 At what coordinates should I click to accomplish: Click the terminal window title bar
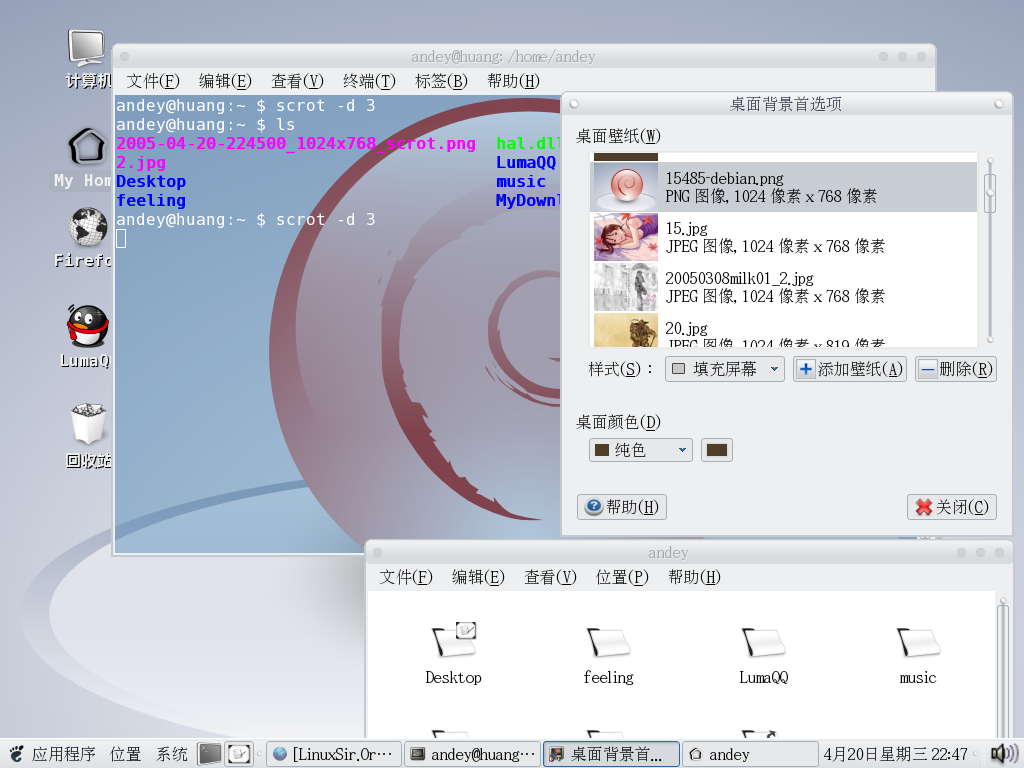(503, 57)
